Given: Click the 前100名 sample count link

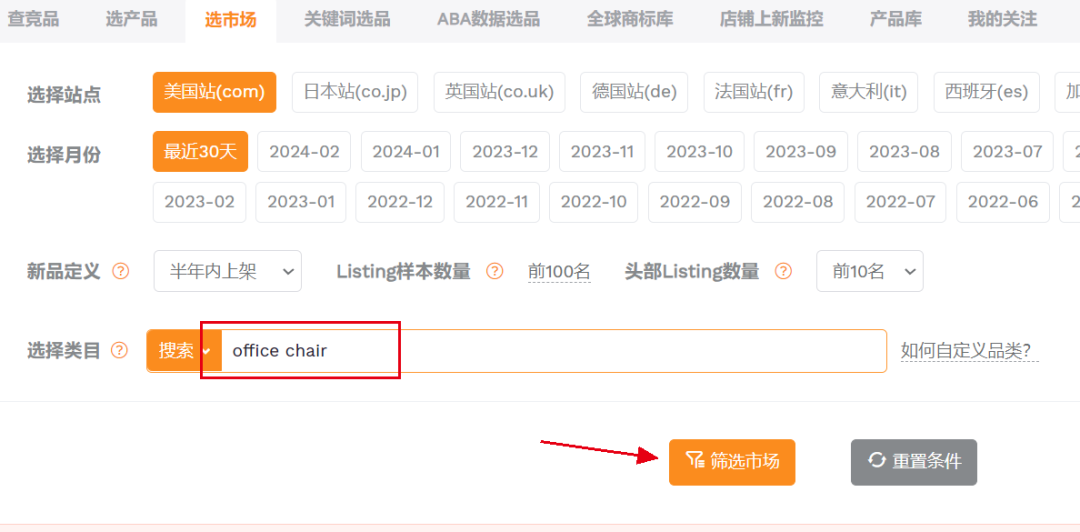Looking at the screenshot, I should (559, 272).
